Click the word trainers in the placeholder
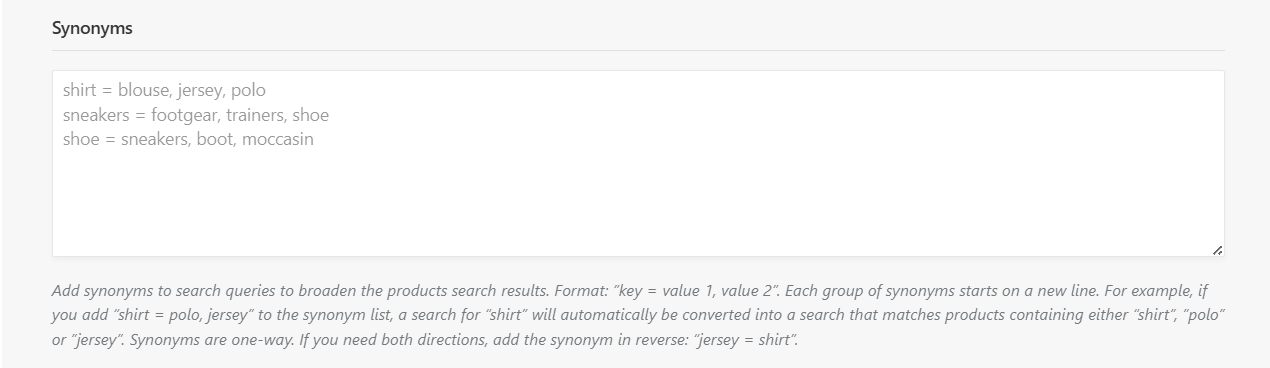The width and height of the screenshot is (1270, 368). tap(256, 115)
